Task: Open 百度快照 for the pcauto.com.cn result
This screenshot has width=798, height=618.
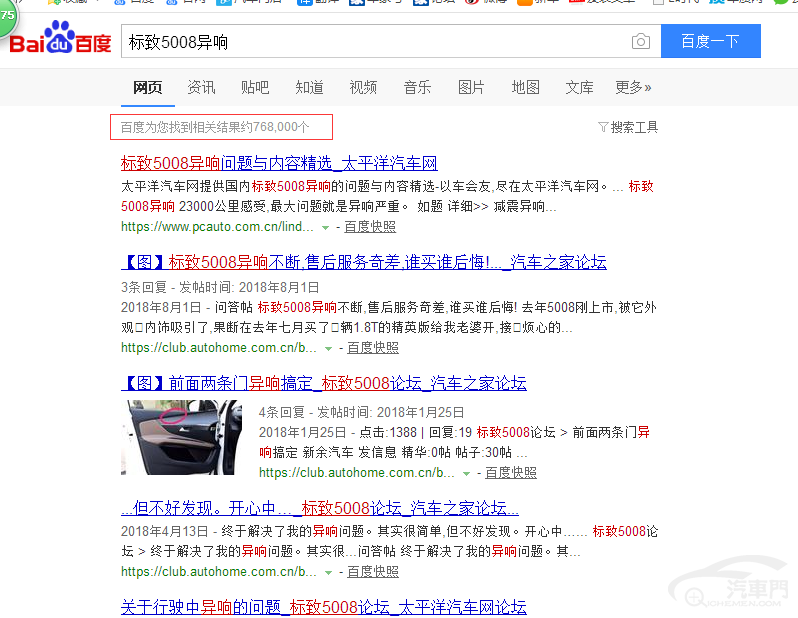Action: 372,228
